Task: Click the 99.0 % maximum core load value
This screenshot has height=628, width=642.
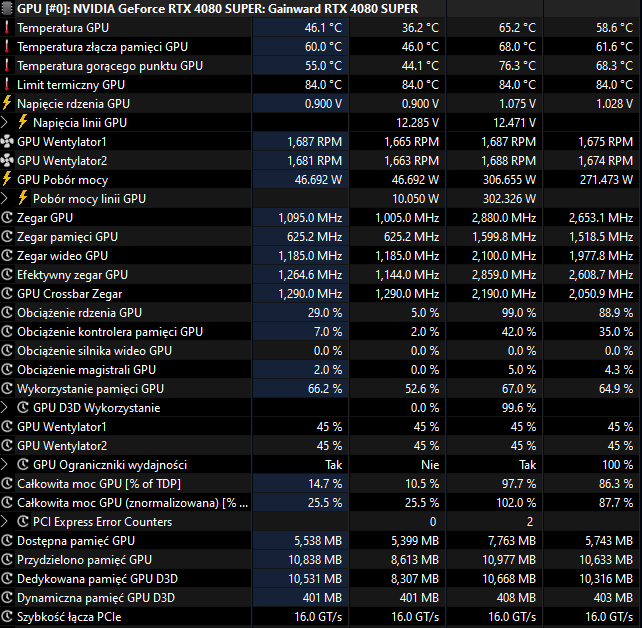Action: coord(519,313)
